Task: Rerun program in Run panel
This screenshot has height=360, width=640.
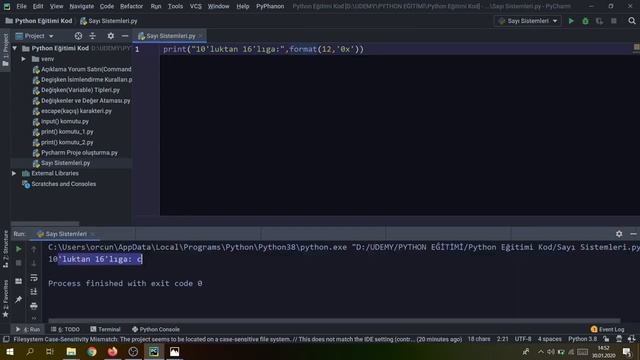Action: pyautogui.click(x=19, y=249)
